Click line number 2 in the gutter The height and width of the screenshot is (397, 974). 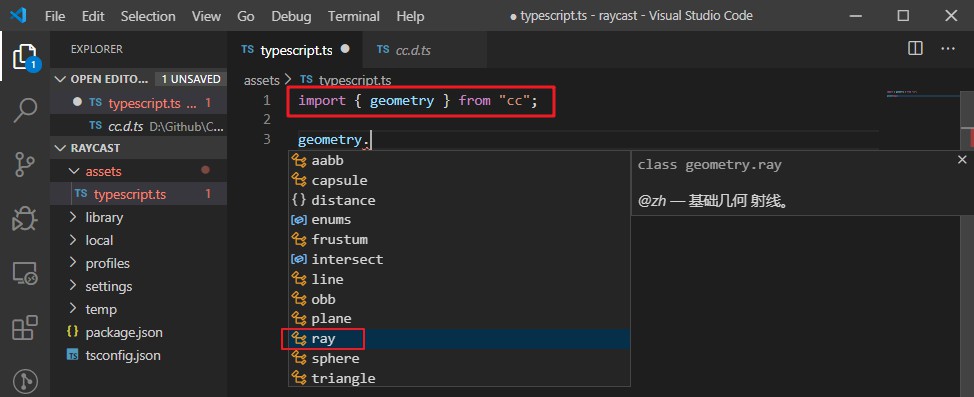(x=266, y=119)
